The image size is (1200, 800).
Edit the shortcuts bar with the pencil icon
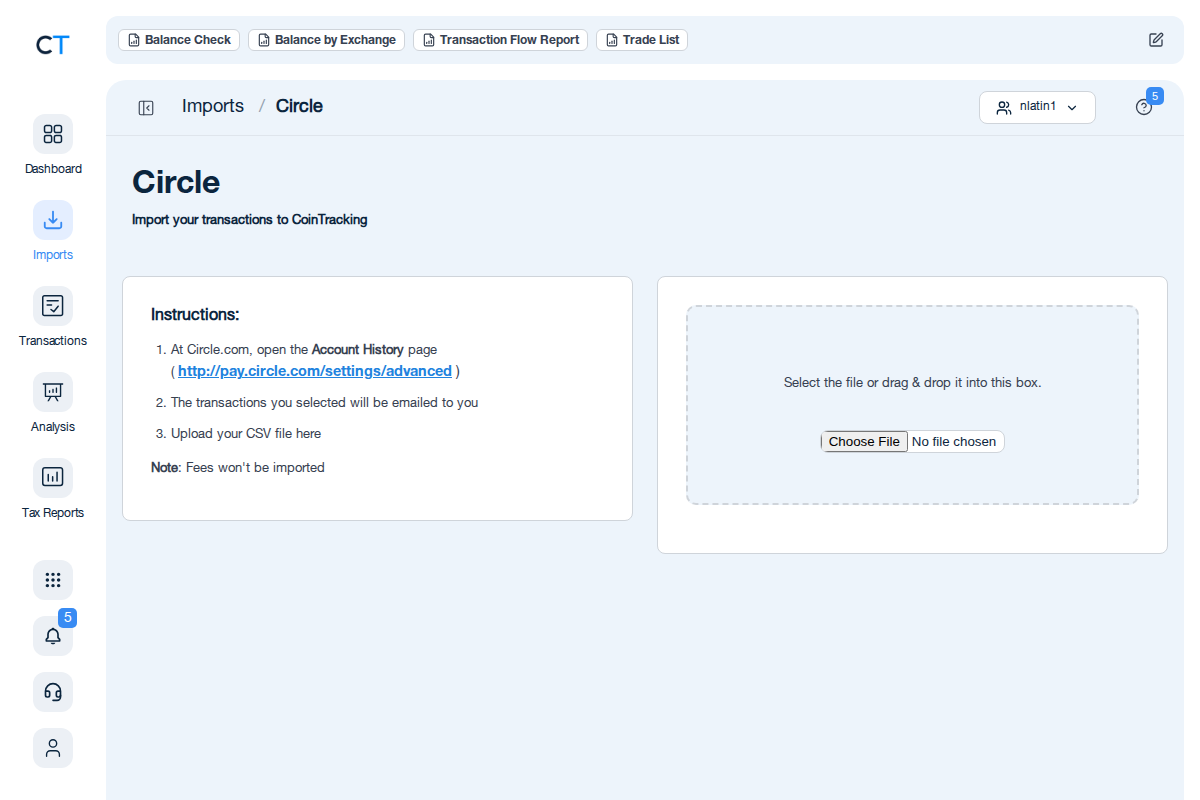(1156, 40)
